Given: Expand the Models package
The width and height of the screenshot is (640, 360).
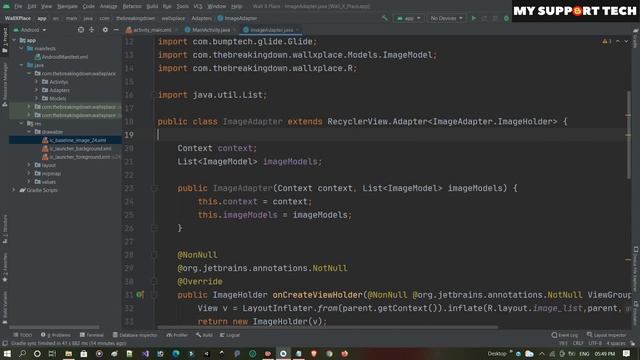Looking at the screenshot, I should click(37, 98).
